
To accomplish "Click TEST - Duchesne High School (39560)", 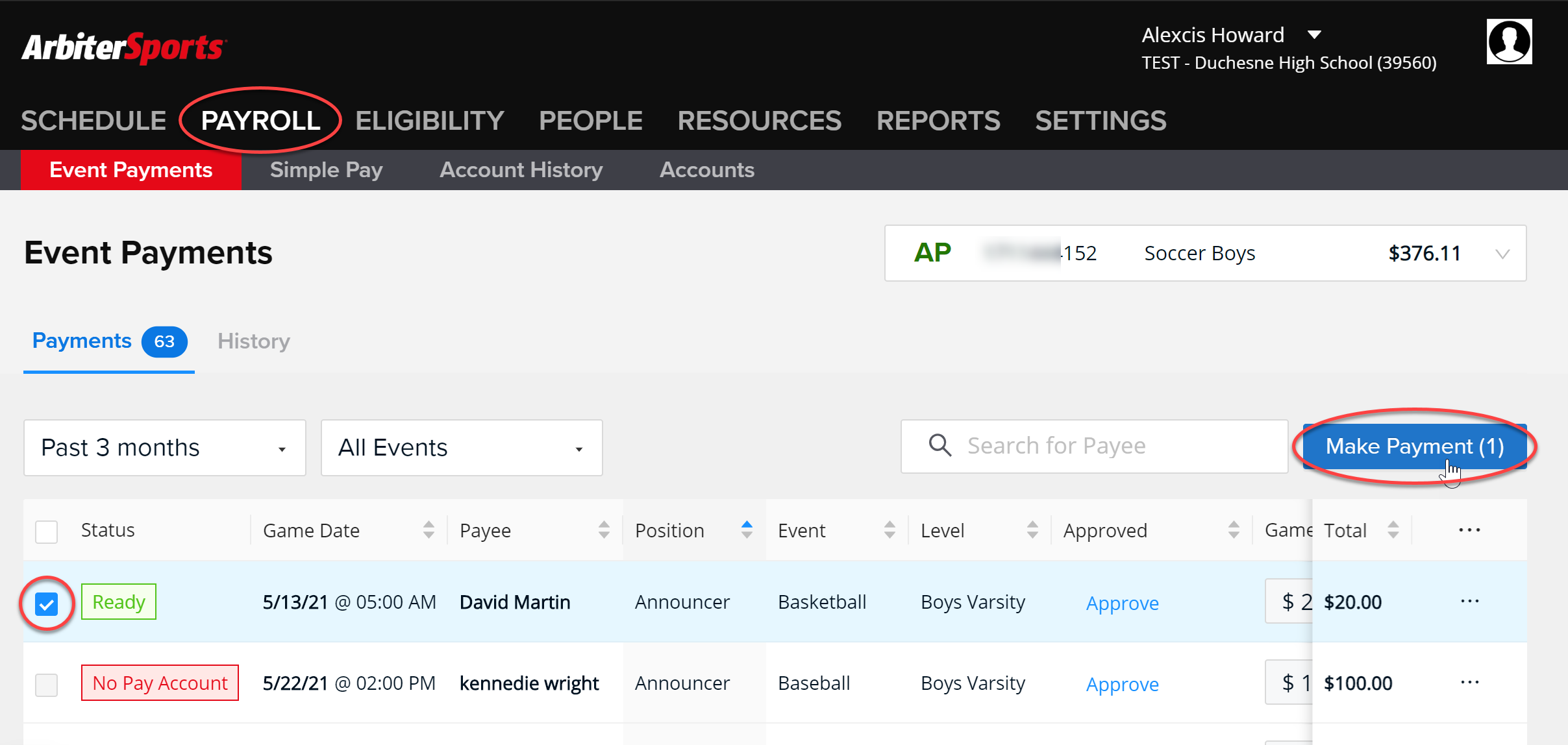I will [x=1289, y=63].
